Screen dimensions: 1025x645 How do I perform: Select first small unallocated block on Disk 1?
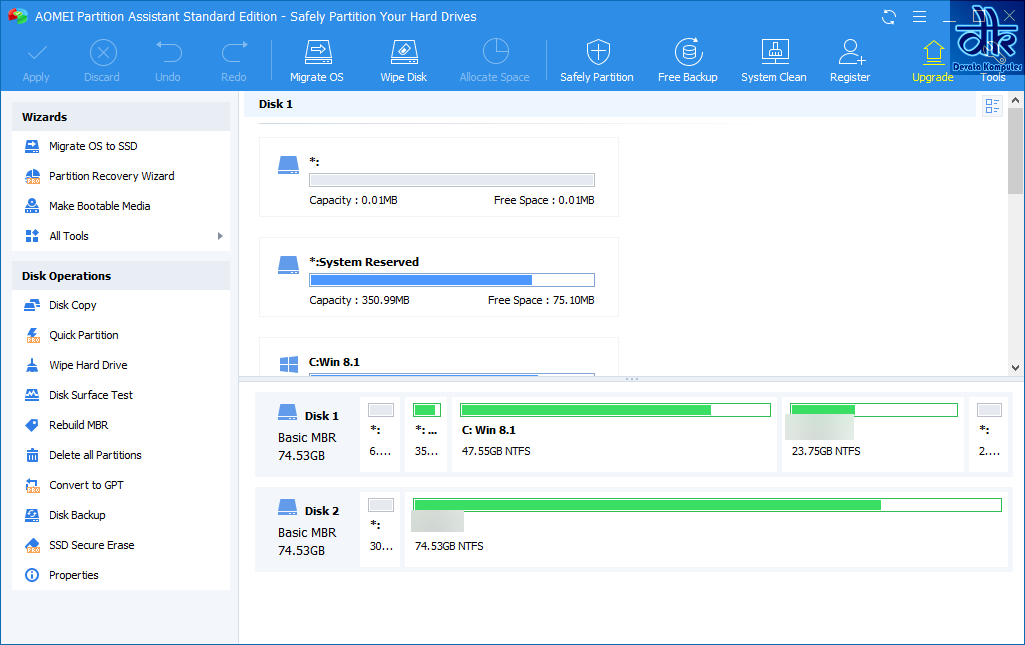pyautogui.click(x=380, y=434)
